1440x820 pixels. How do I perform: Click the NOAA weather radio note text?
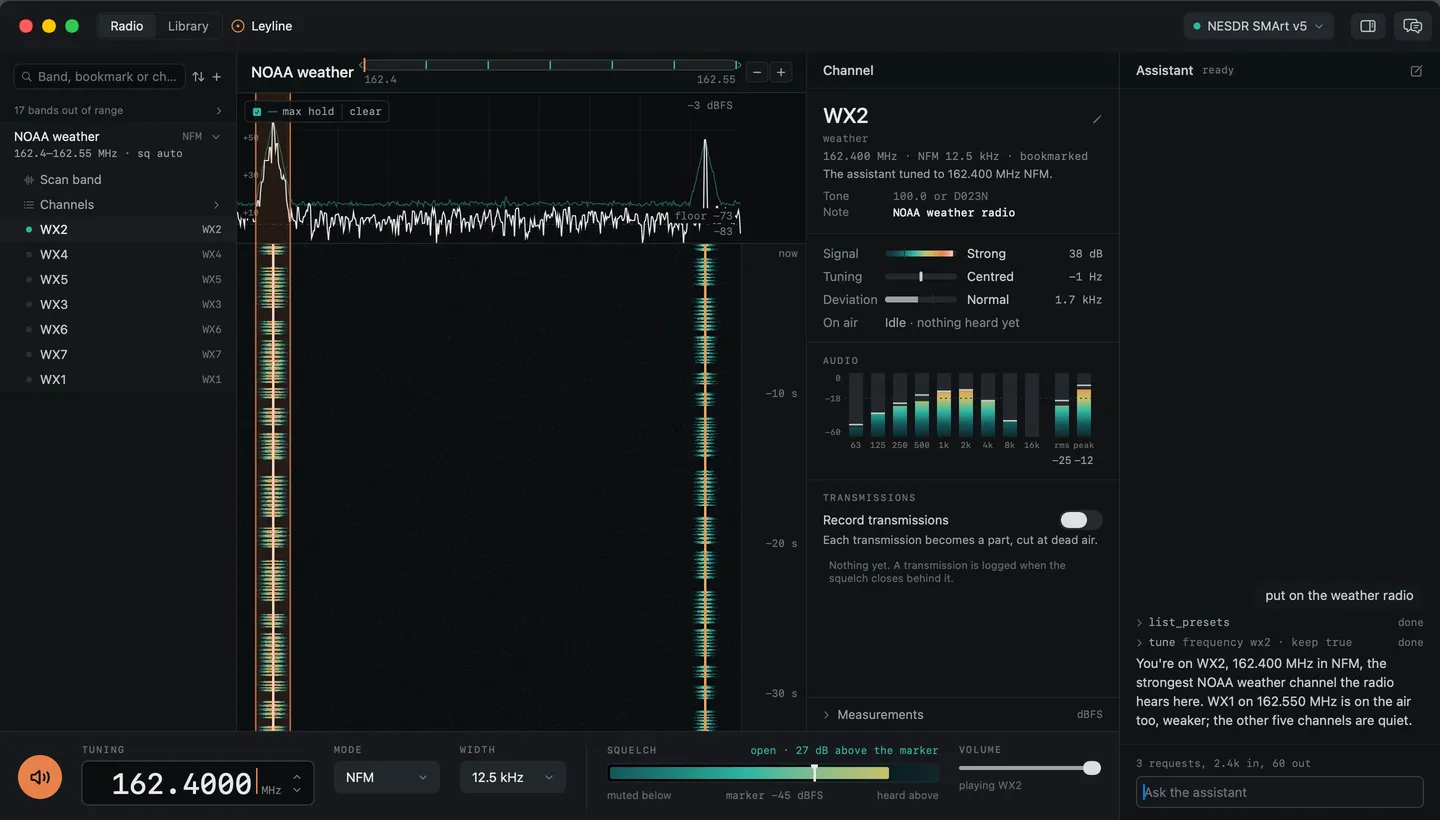(953, 213)
